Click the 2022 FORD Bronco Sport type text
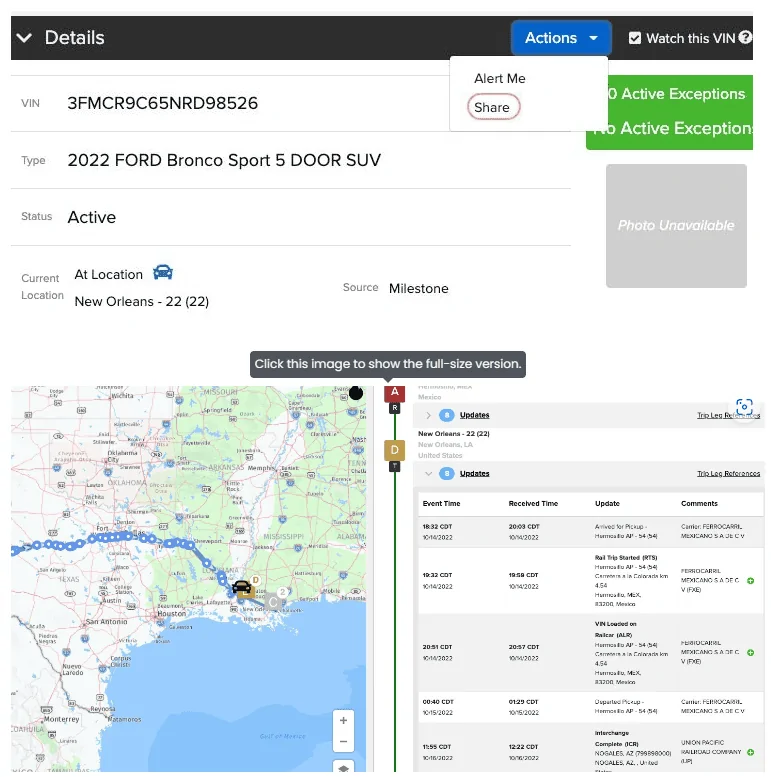 pos(224,160)
